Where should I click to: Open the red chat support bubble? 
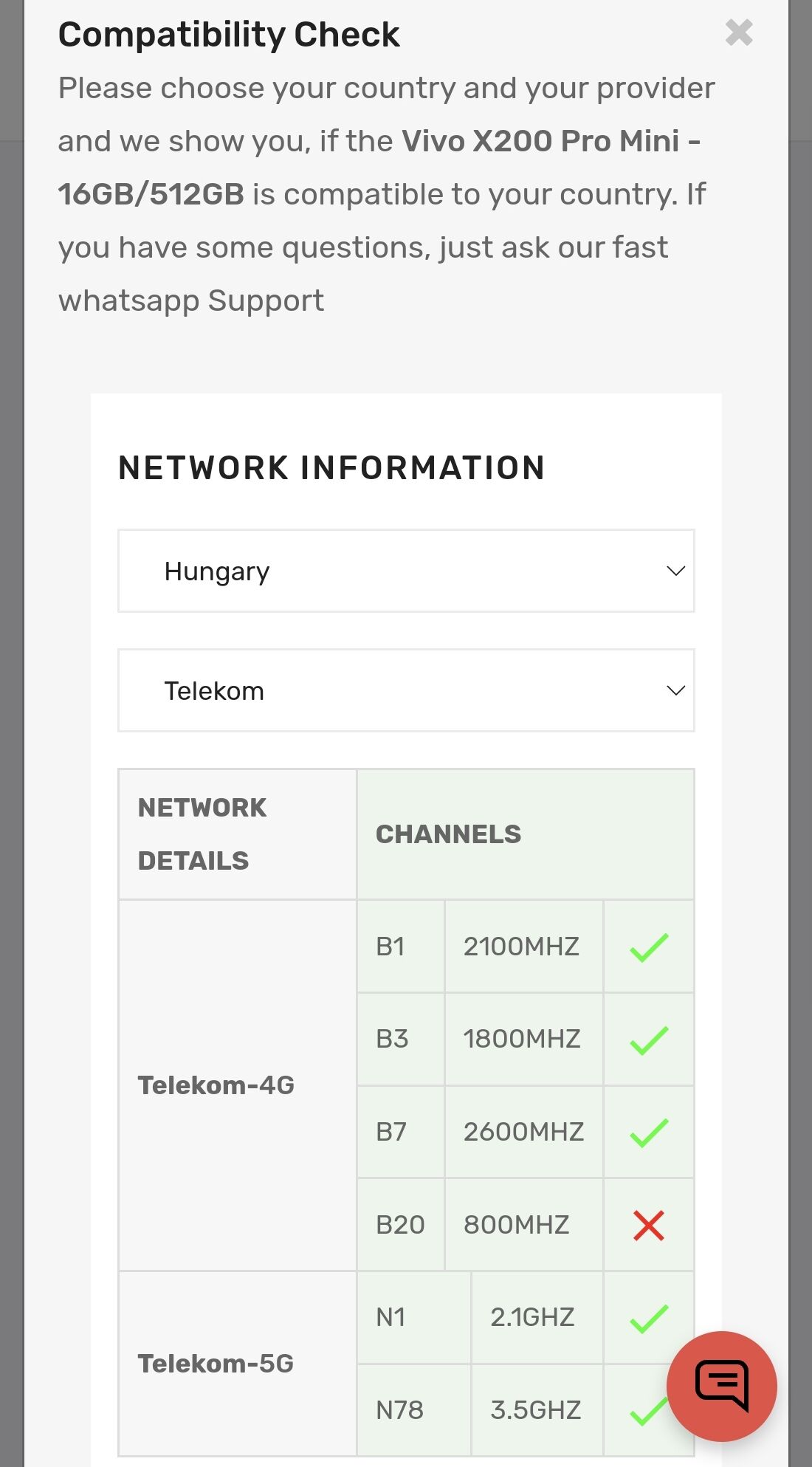[721, 1386]
